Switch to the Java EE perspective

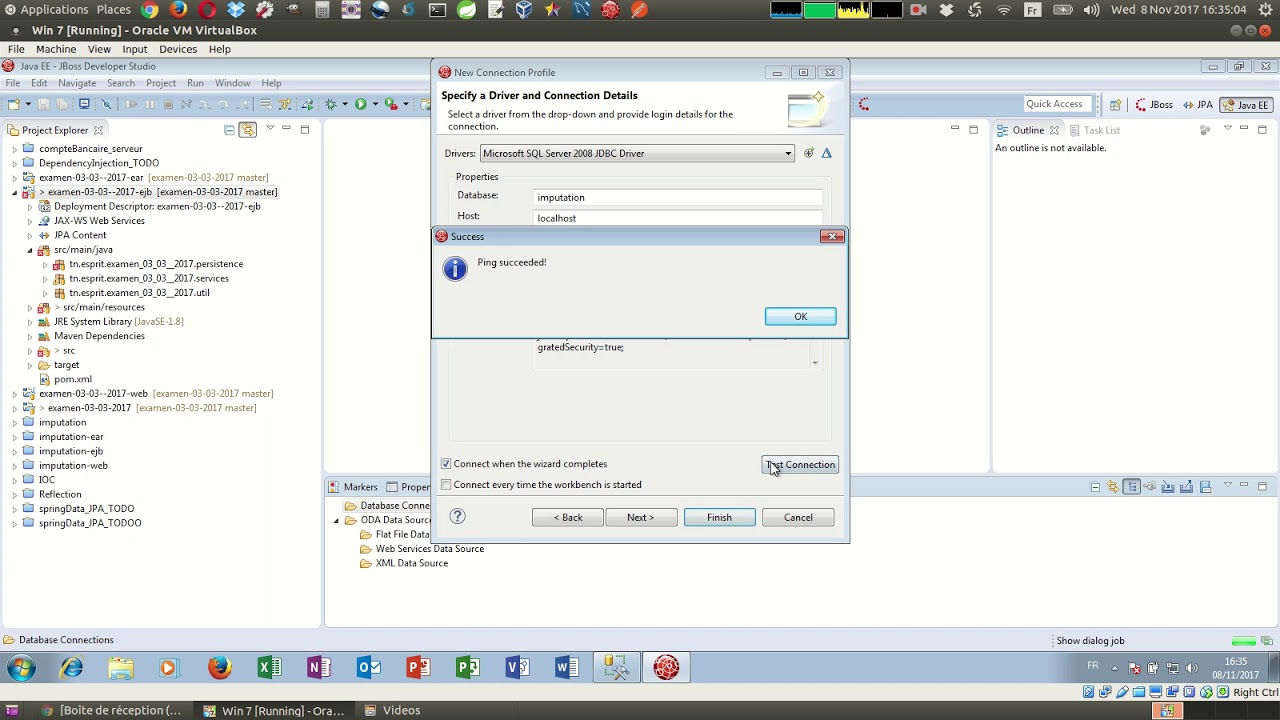[x=1245, y=104]
